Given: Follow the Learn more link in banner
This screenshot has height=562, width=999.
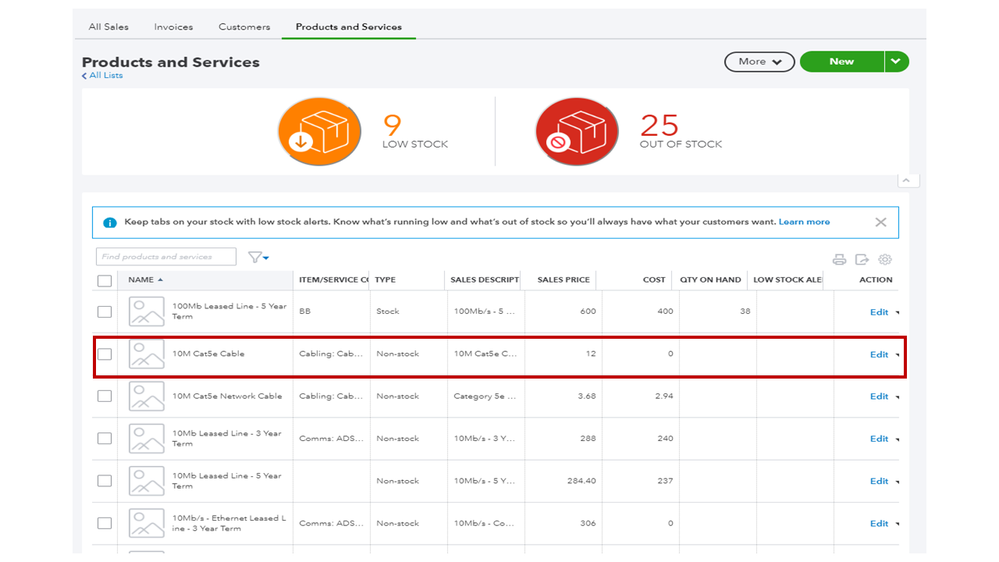Looking at the screenshot, I should [x=804, y=222].
